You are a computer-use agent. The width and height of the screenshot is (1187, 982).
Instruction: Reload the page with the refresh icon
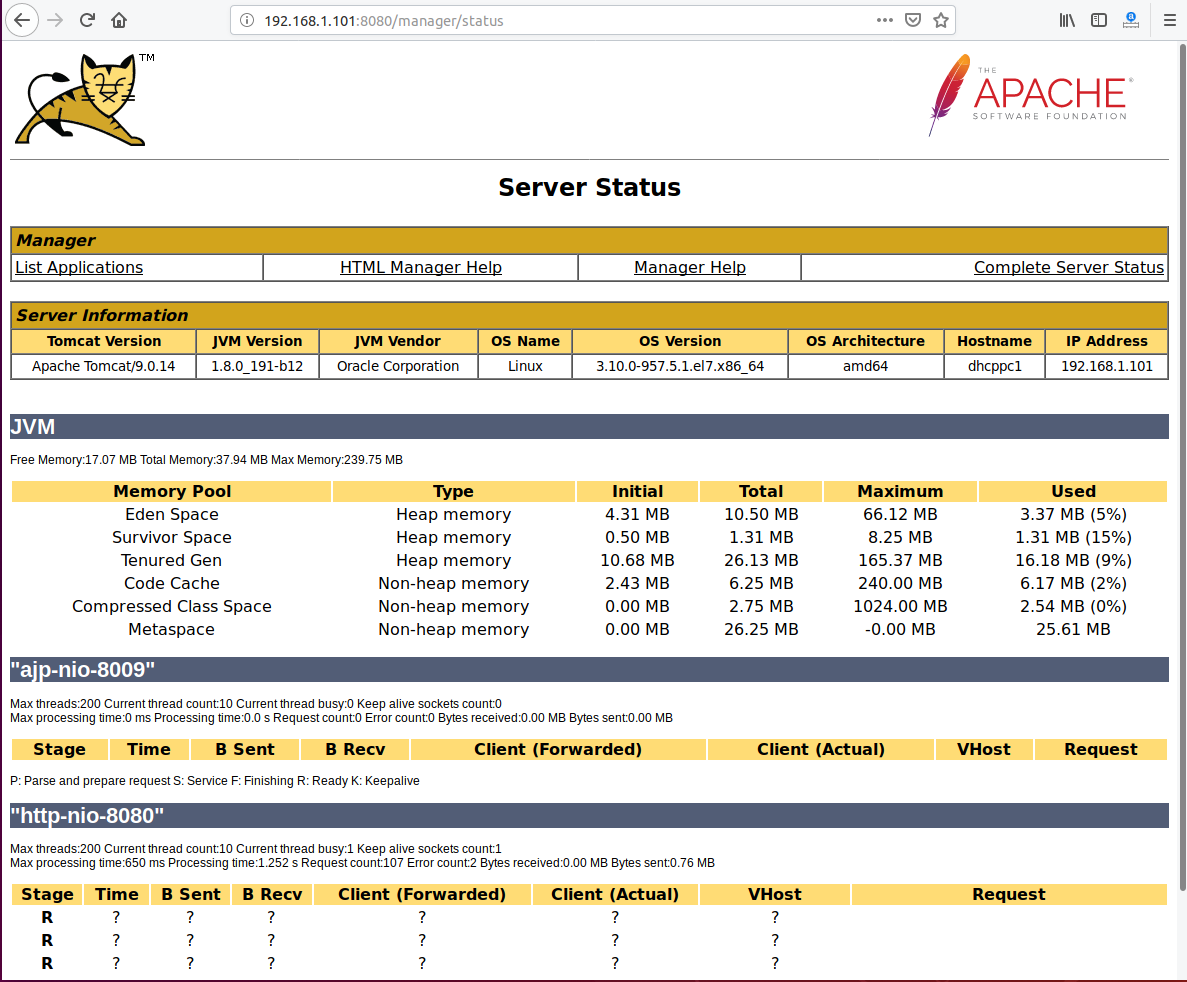pyautogui.click(x=87, y=20)
